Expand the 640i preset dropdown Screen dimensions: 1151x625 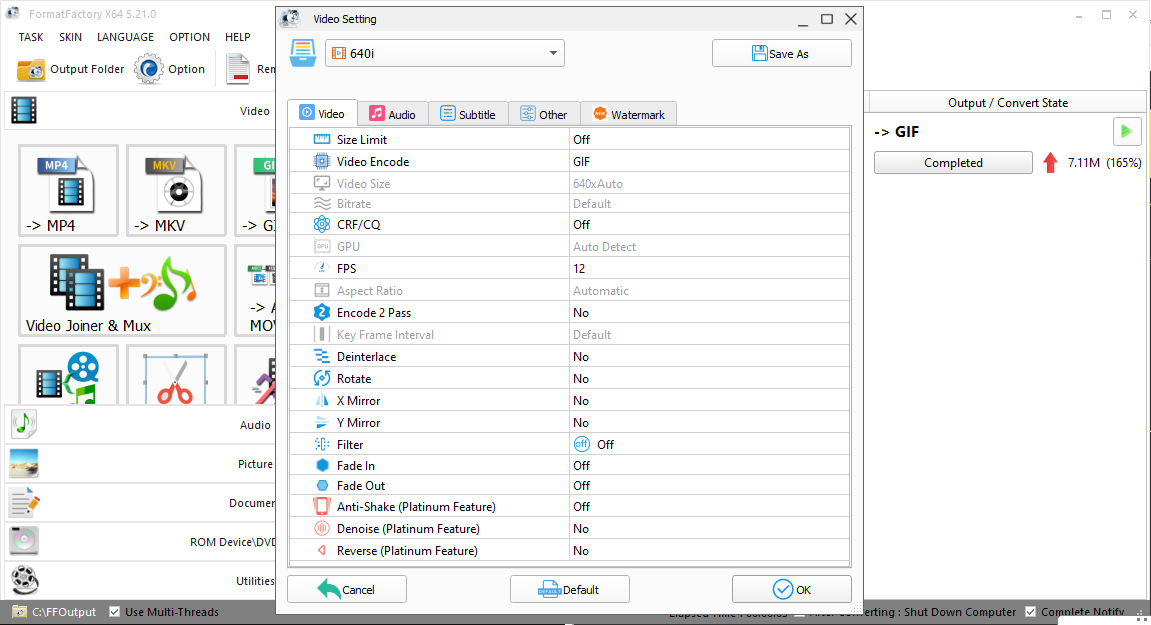[x=553, y=53]
